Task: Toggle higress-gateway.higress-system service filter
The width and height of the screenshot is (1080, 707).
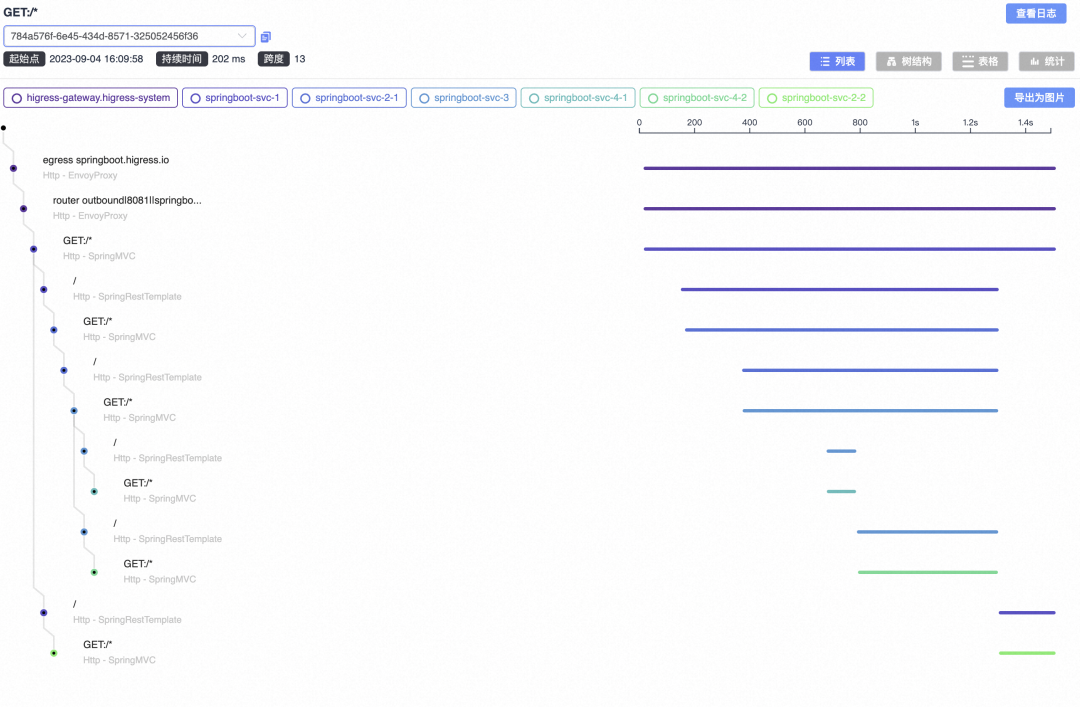Action: [91, 98]
